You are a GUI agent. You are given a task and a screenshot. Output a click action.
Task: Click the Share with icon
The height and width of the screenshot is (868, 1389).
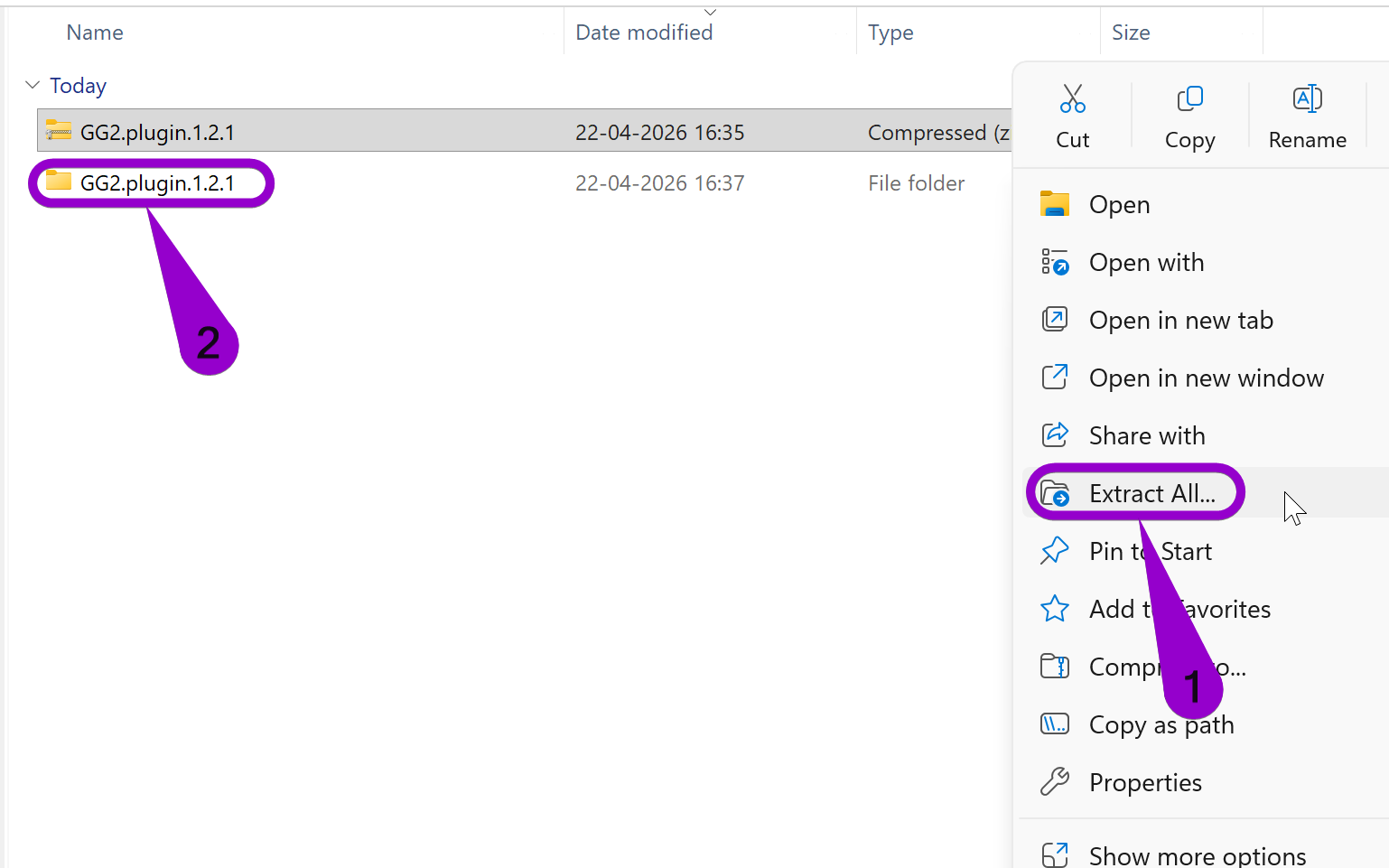point(1055,434)
